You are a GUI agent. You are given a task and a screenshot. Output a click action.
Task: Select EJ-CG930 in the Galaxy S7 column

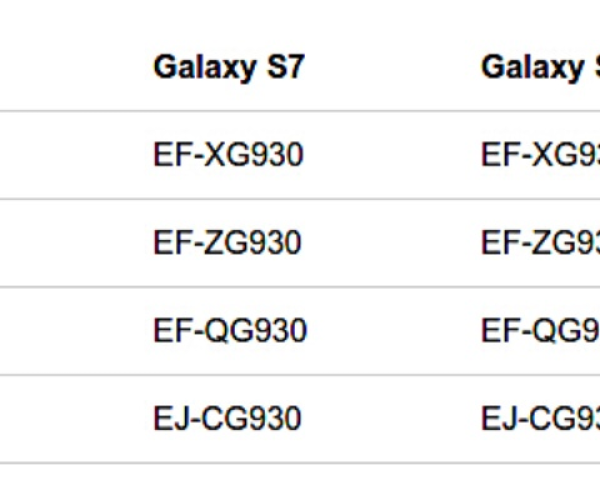click(227, 418)
